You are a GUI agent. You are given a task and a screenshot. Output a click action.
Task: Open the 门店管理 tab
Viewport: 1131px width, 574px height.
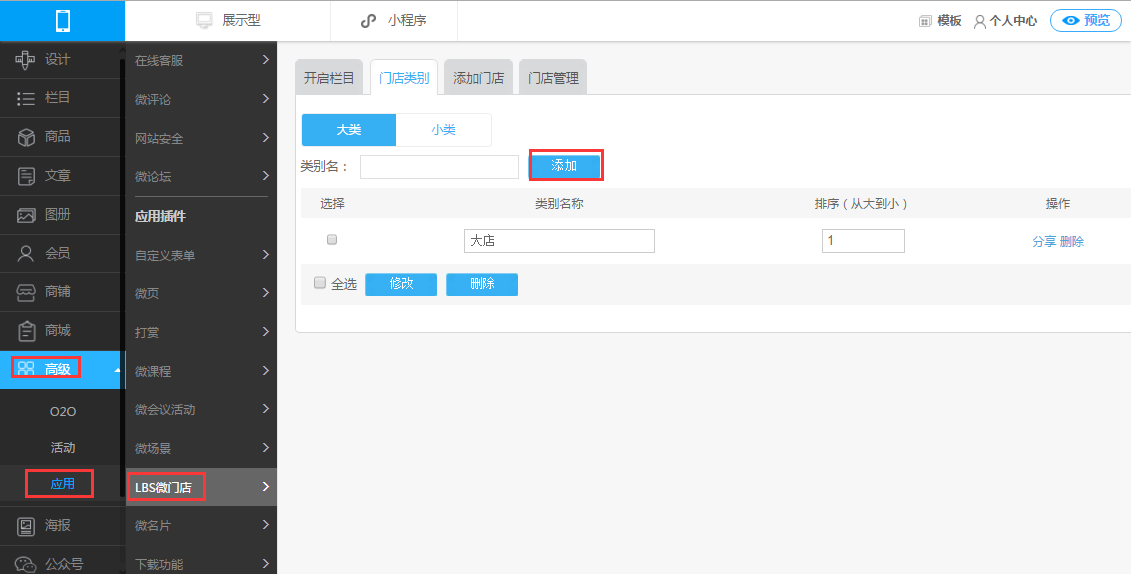coord(553,78)
